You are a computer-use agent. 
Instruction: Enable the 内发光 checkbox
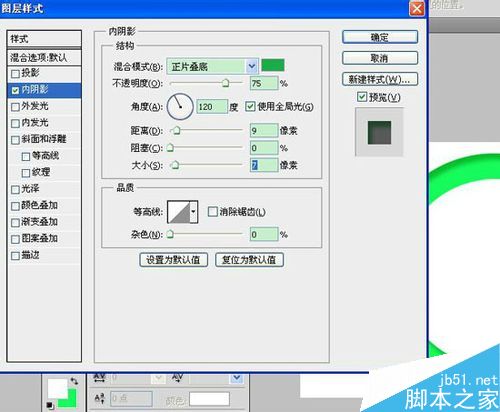point(15,124)
